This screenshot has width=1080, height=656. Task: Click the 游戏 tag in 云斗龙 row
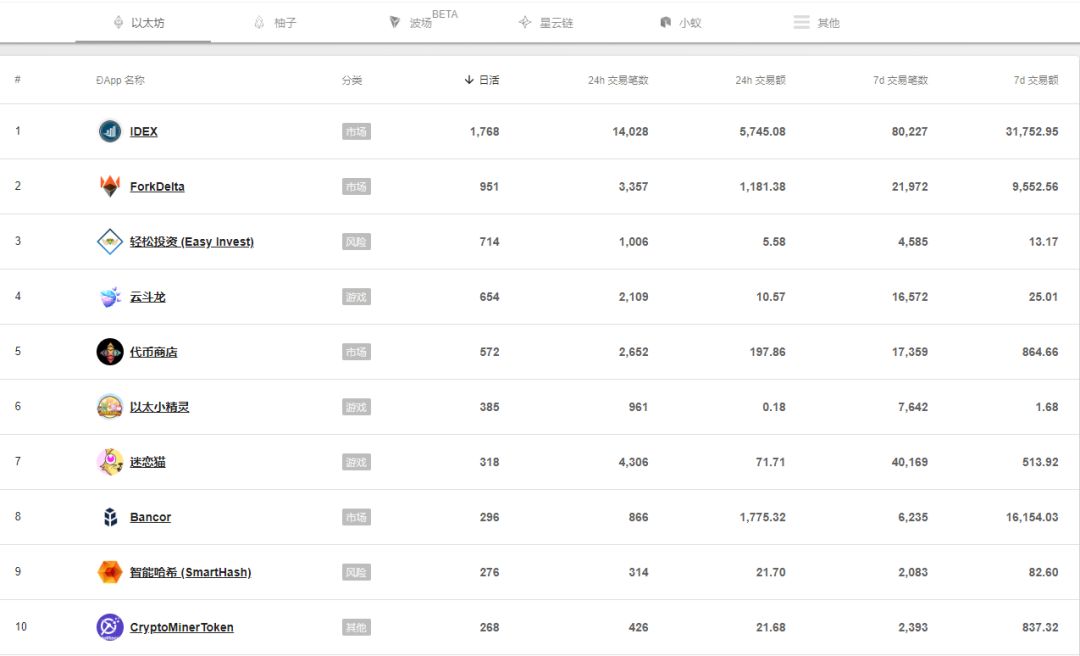coord(356,297)
